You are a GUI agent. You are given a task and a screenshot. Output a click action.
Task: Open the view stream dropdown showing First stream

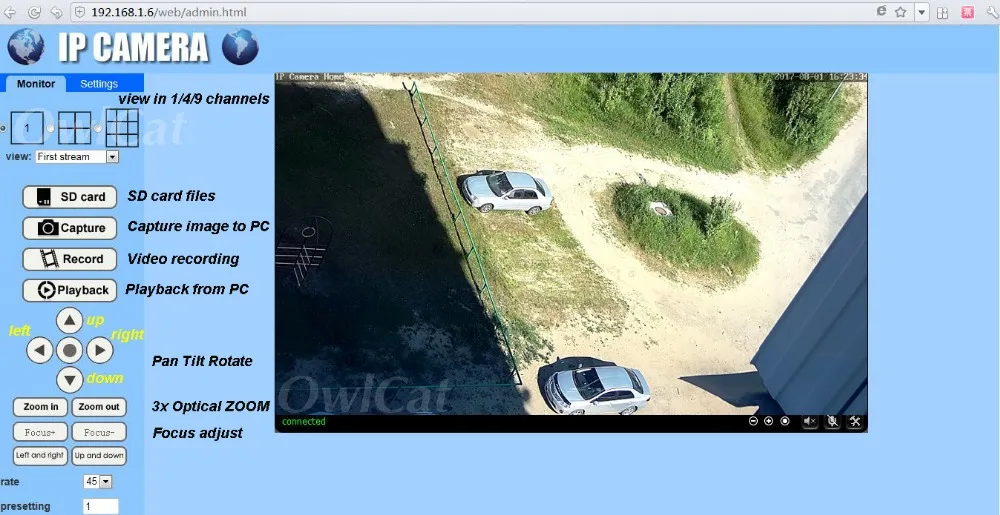click(77, 157)
